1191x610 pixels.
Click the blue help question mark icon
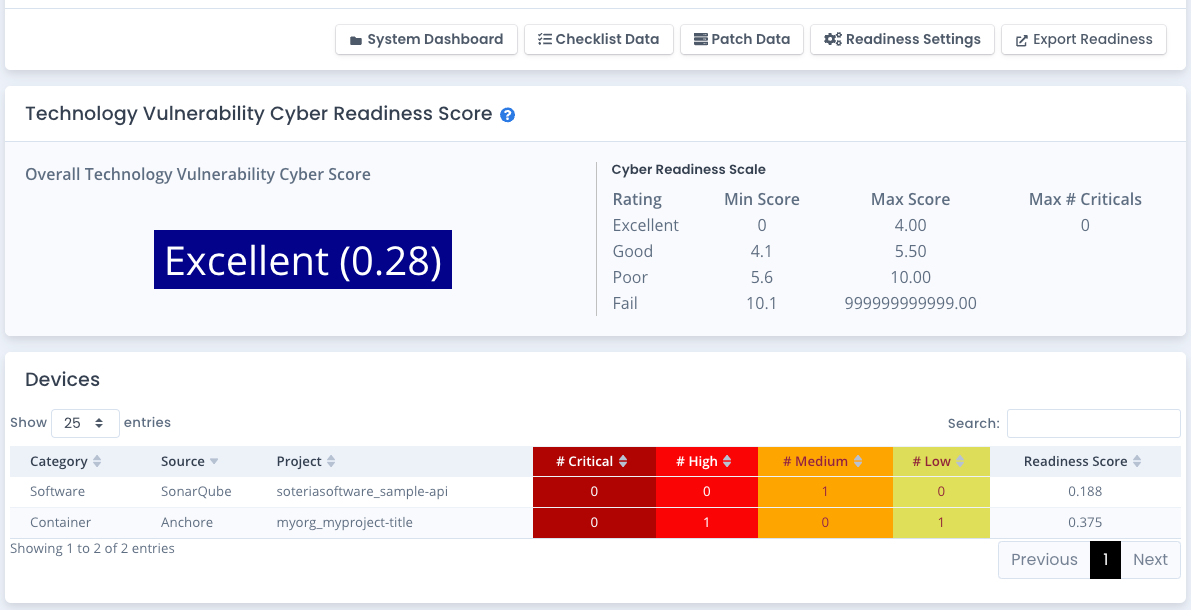[507, 115]
